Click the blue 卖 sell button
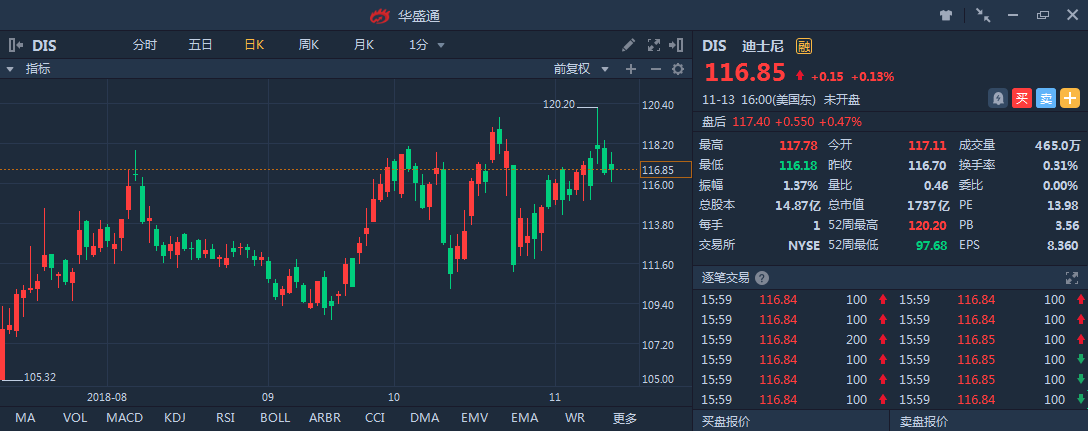 click(x=1046, y=99)
